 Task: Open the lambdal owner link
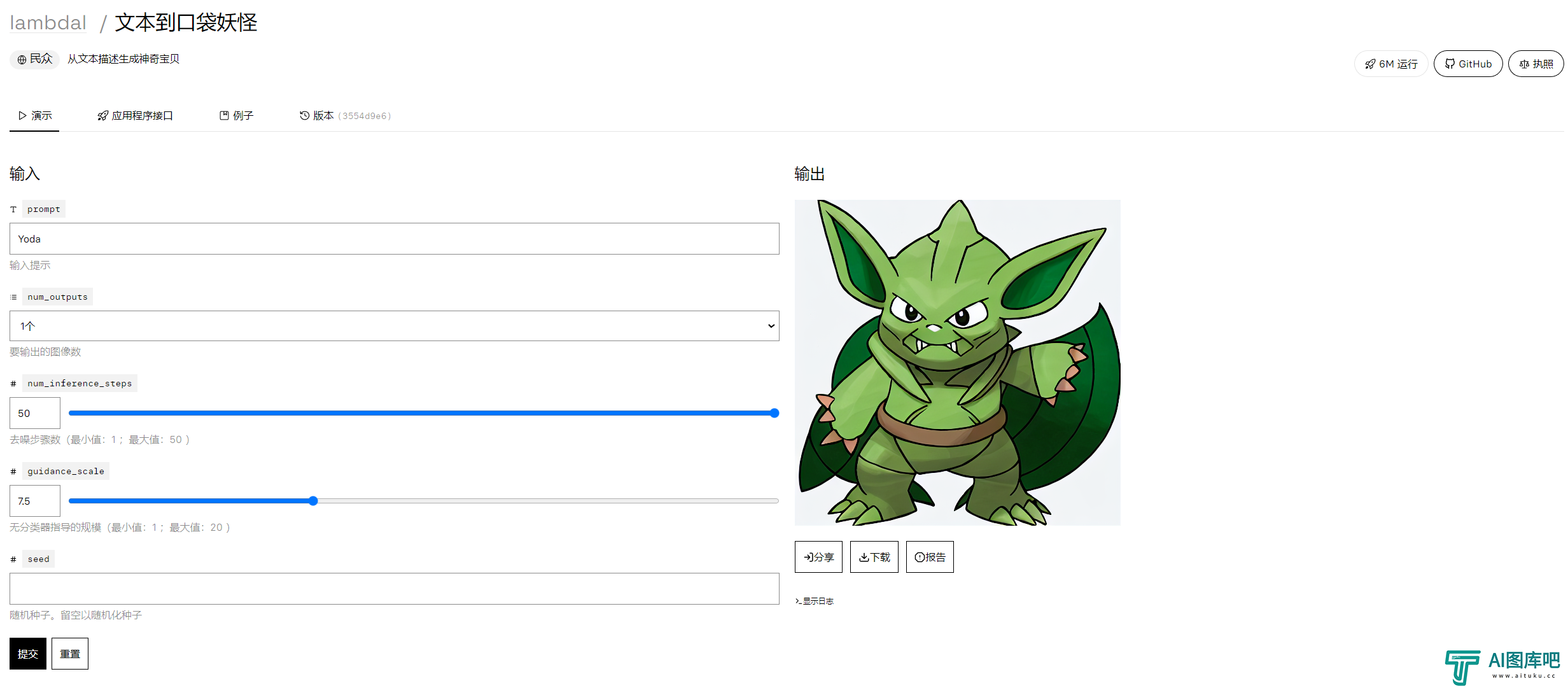48,23
